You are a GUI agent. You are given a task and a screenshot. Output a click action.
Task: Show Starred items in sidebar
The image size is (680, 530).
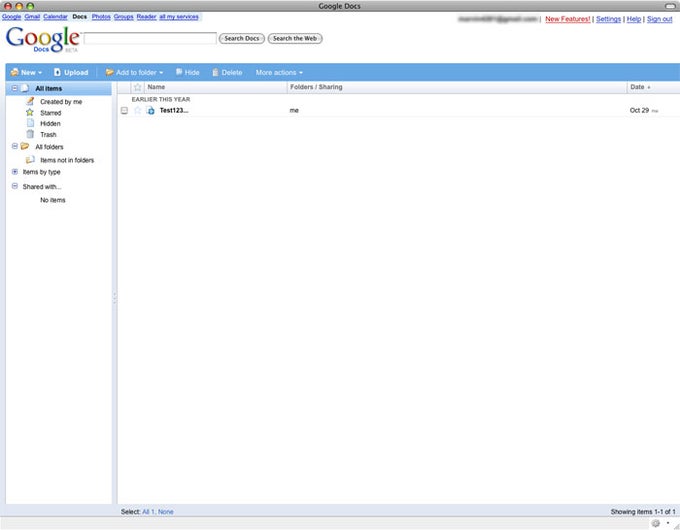pos(51,113)
